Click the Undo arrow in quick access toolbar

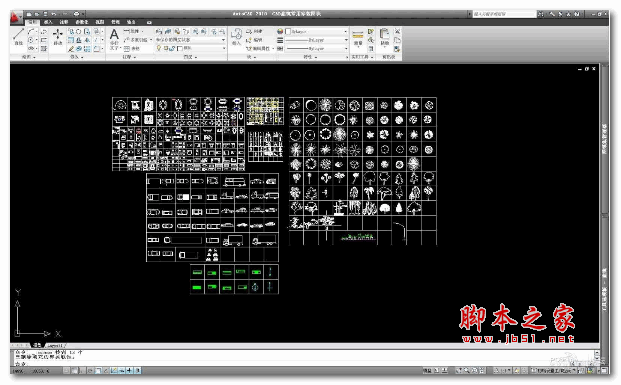pyautogui.click(x=53, y=14)
